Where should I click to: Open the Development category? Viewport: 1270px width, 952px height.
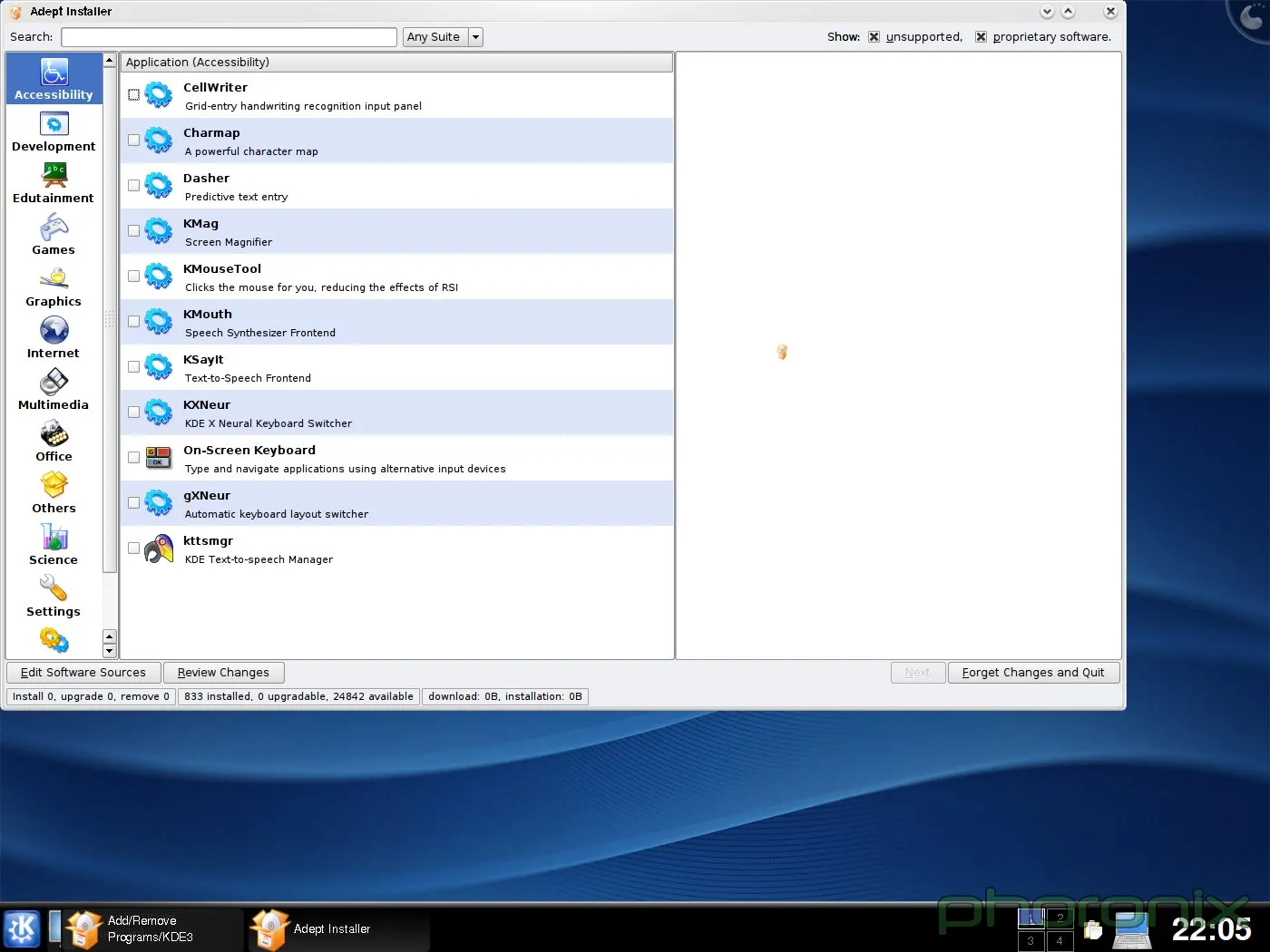click(54, 132)
